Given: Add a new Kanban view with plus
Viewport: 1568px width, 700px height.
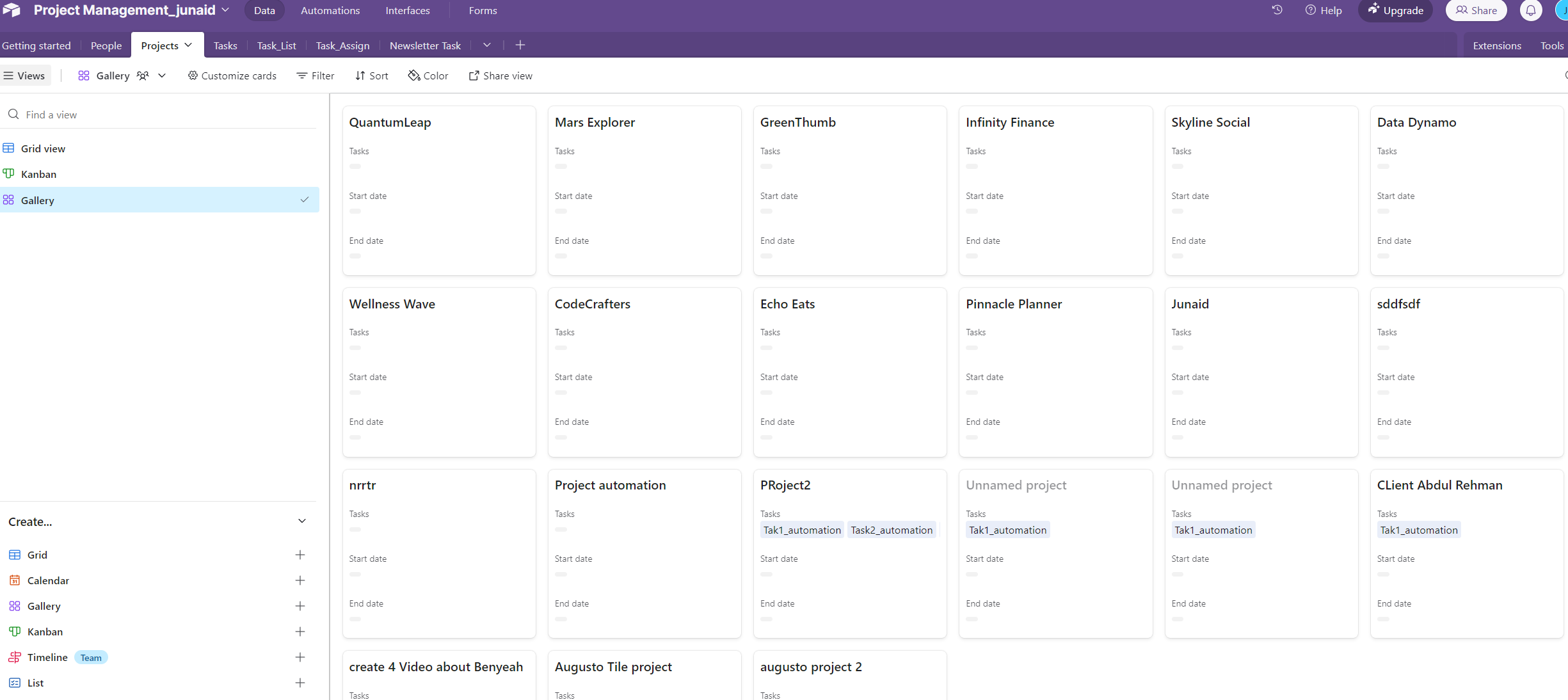Looking at the screenshot, I should (300, 632).
